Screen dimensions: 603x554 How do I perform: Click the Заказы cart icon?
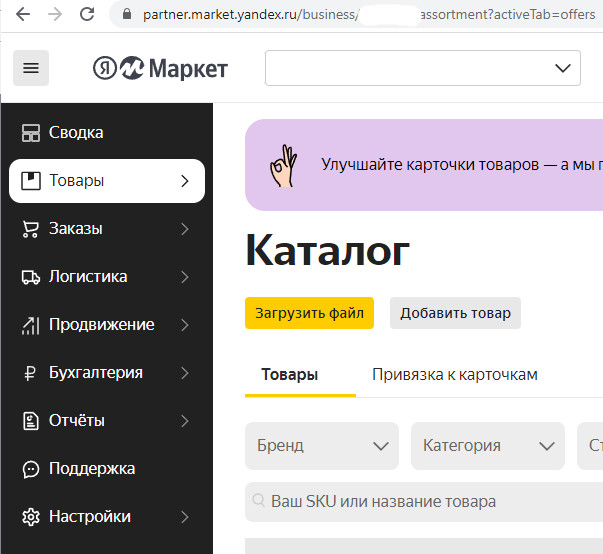30,229
